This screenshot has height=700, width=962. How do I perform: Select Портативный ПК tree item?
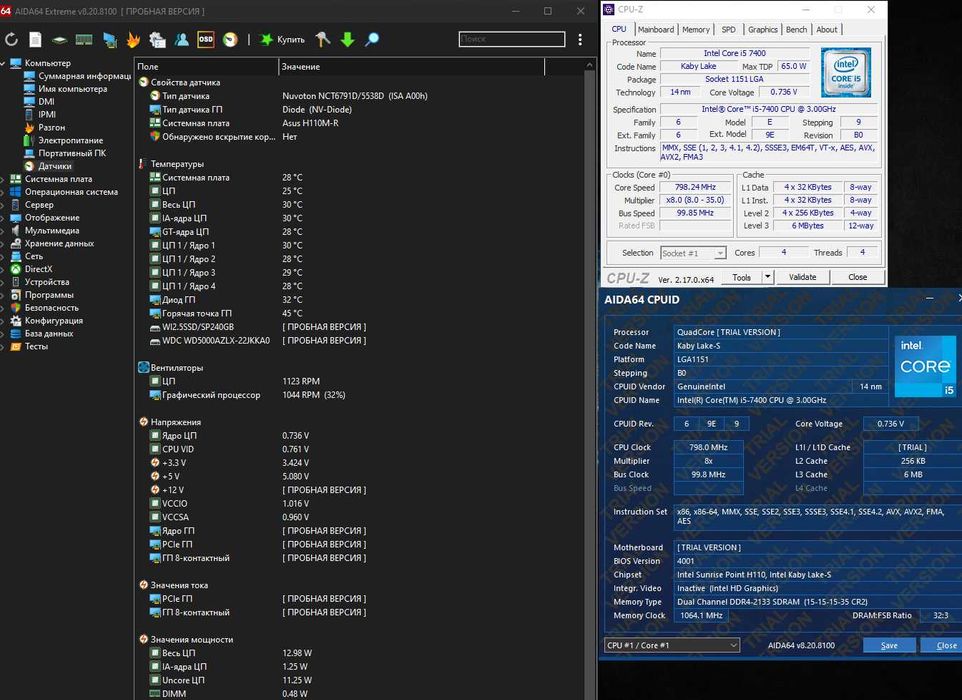click(x=72, y=153)
